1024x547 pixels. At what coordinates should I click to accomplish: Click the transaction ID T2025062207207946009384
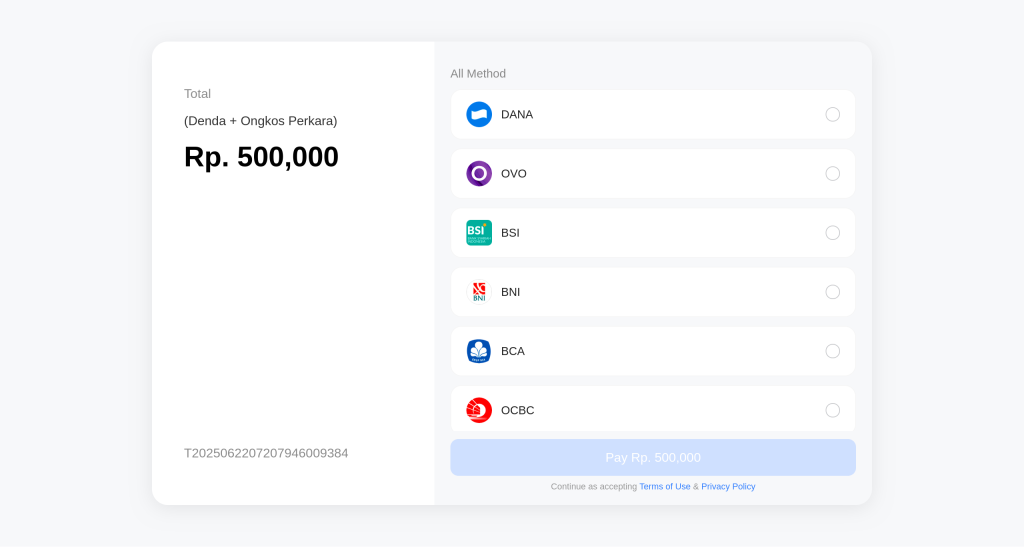pyautogui.click(x=266, y=453)
